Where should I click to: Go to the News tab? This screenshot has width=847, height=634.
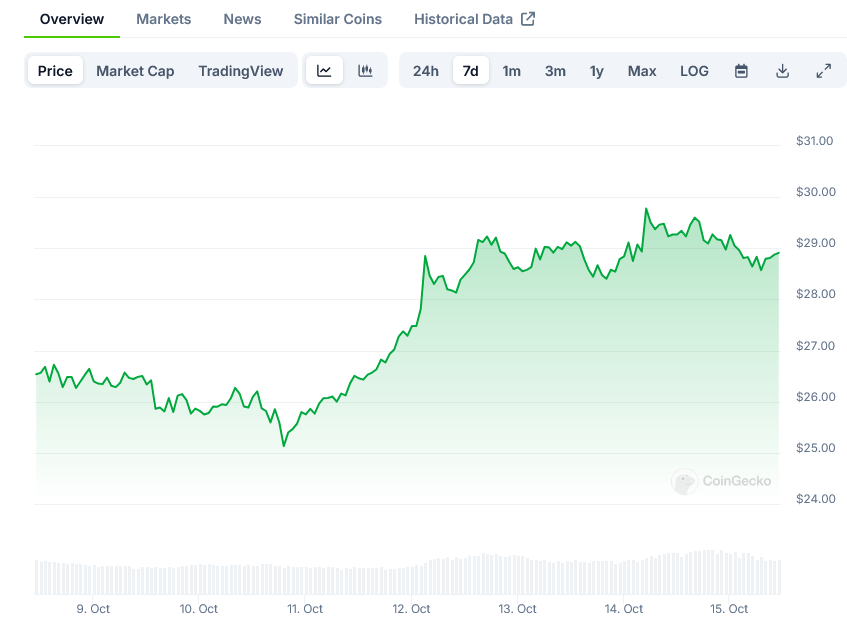(242, 19)
